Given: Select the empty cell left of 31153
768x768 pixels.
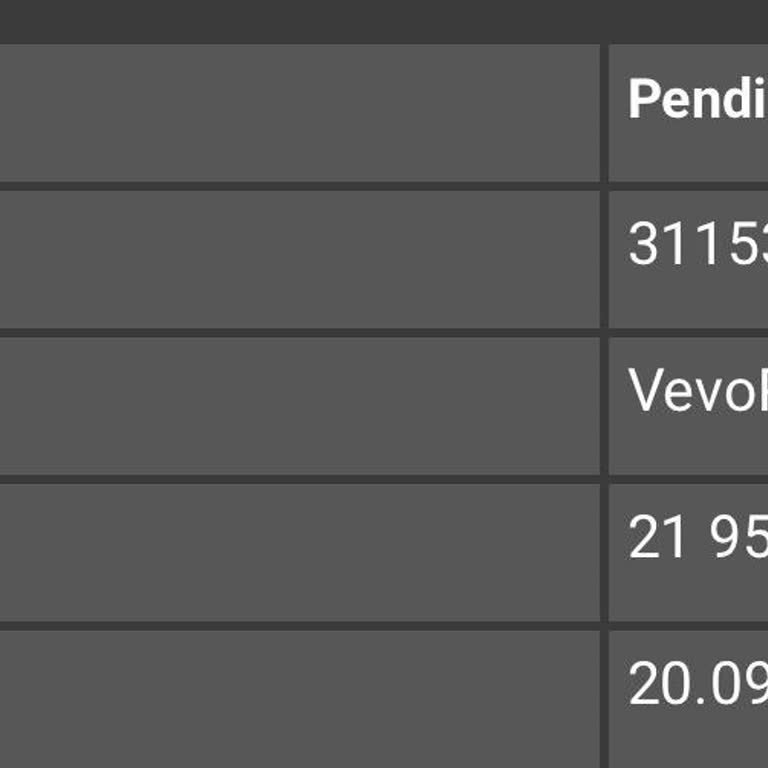Looking at the screenshot, I should 298,258.
